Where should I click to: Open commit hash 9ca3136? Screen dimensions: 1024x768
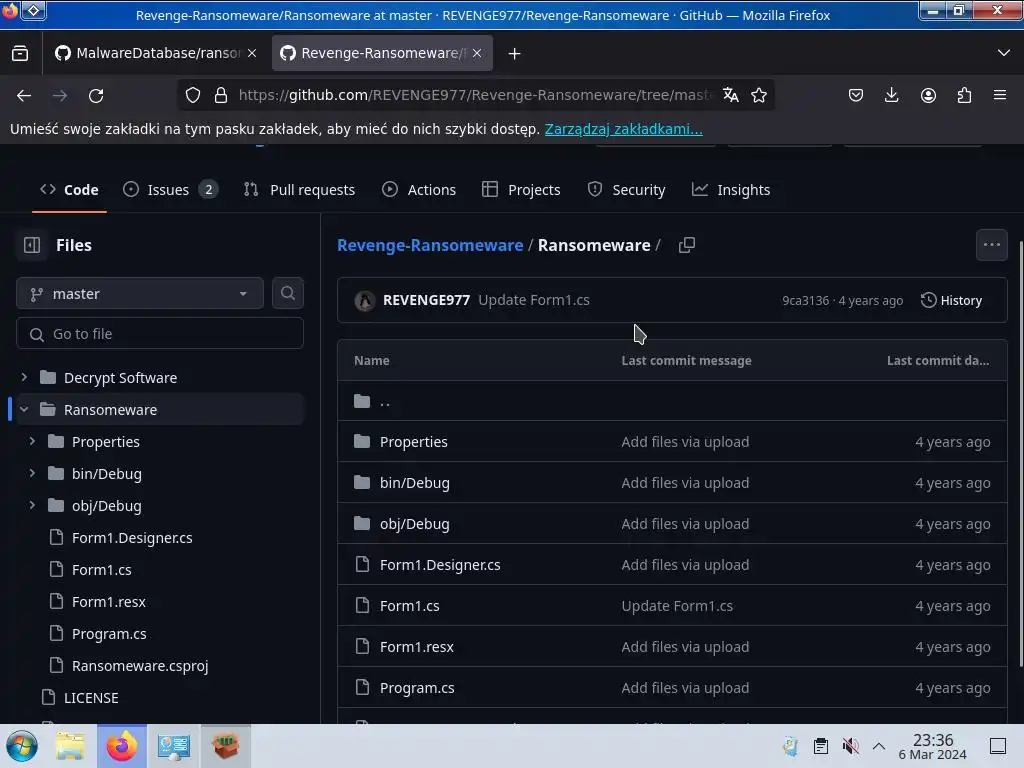pos(805,300)
